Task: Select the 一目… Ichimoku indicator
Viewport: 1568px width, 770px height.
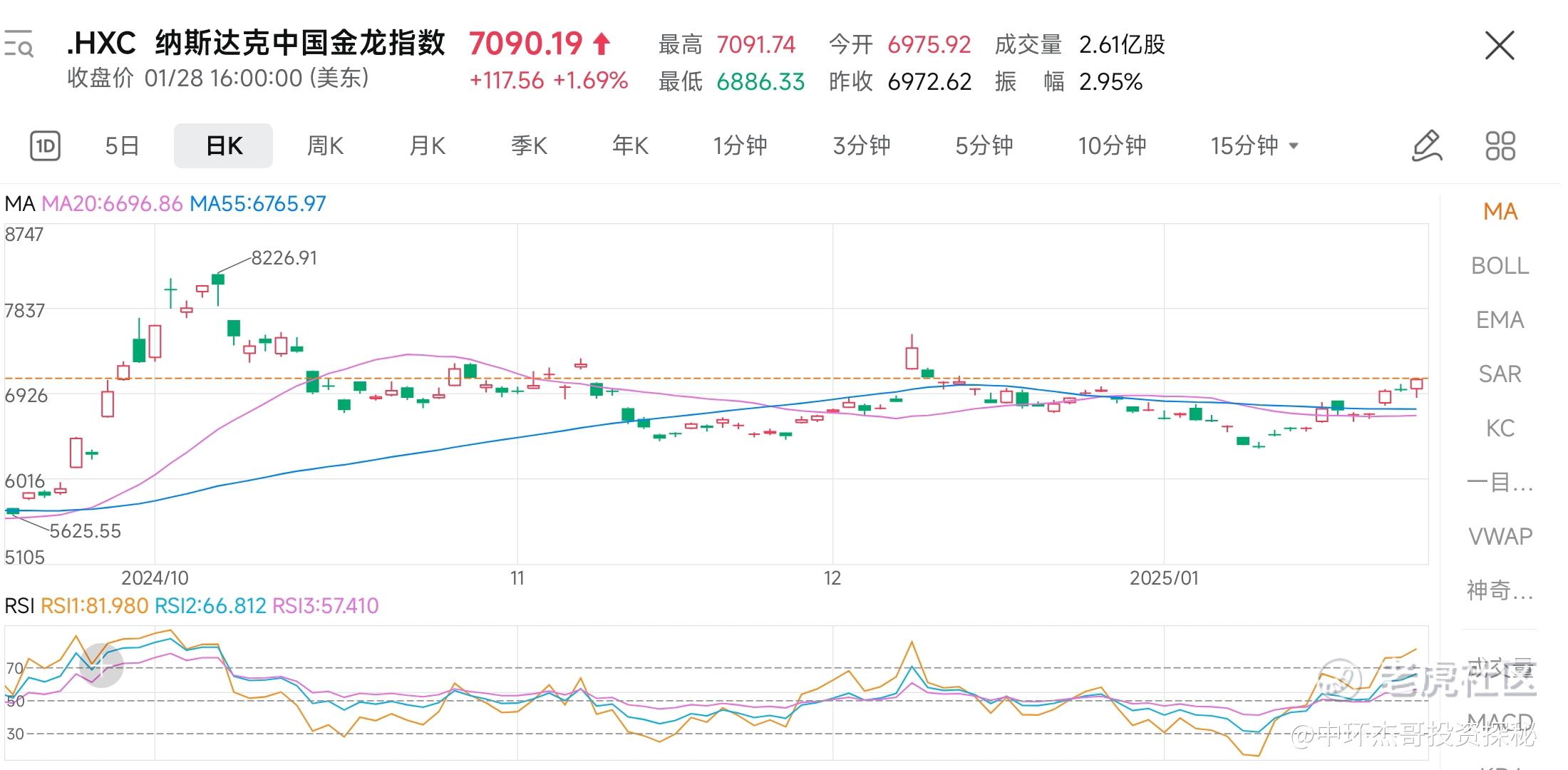Action: pyautogui.click(x=1500, y=483)
